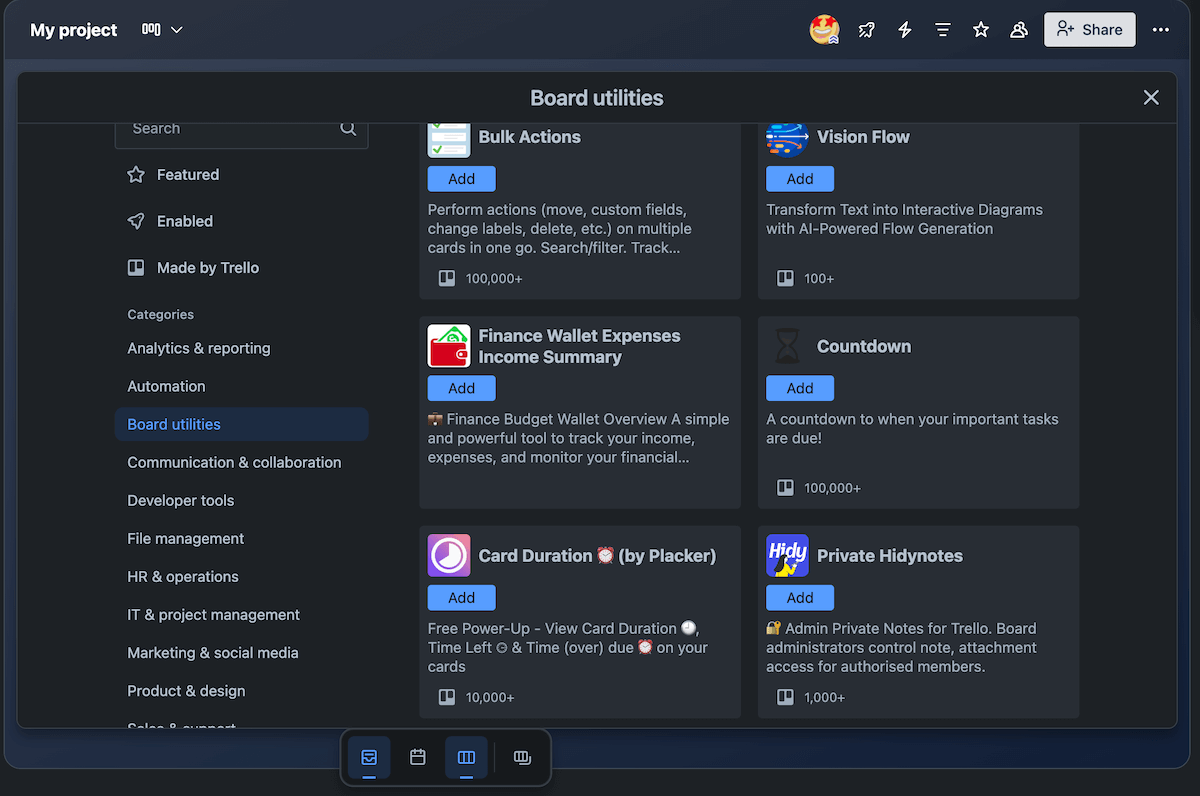The height and width of the screenshot is (796, 1200).
Task: Click the boards switcher icon bottom right
Action: tap(522, 757)
